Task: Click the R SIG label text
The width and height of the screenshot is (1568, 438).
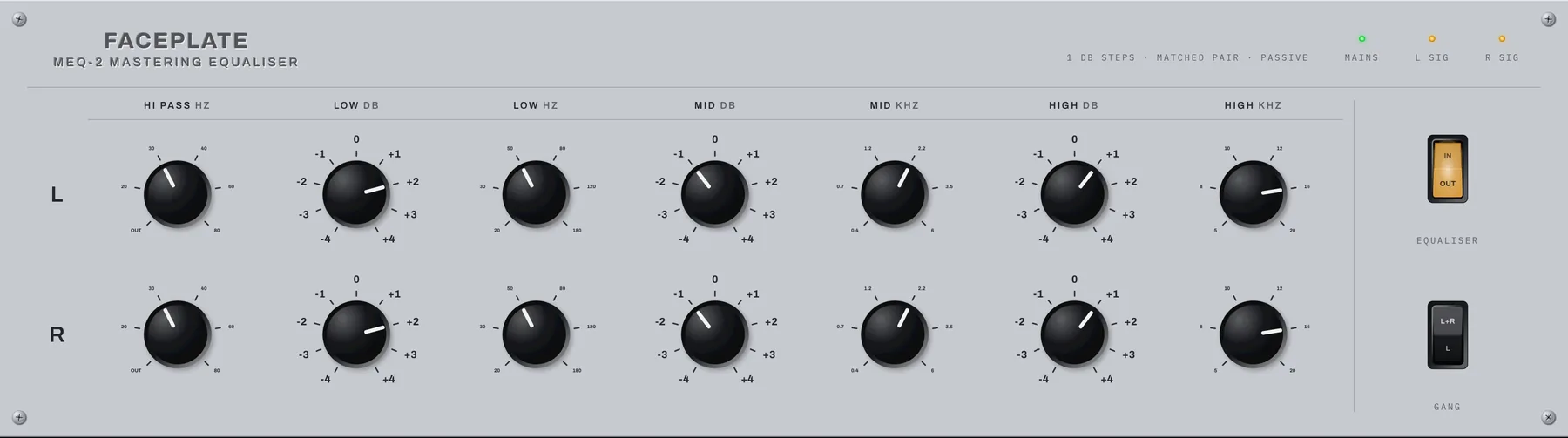Action: pos(1502,57)
